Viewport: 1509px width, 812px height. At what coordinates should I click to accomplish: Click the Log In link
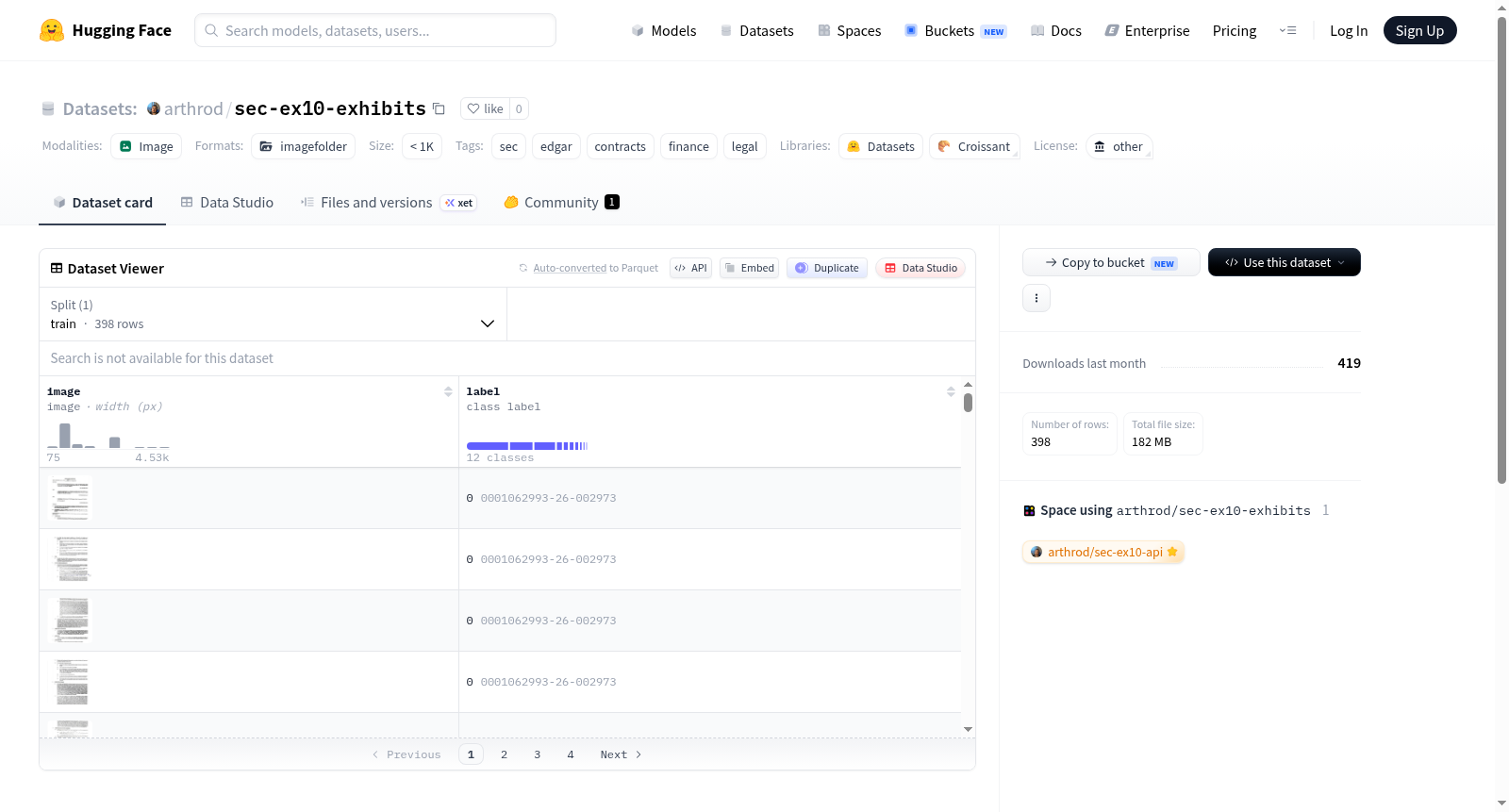point(1349,30)
